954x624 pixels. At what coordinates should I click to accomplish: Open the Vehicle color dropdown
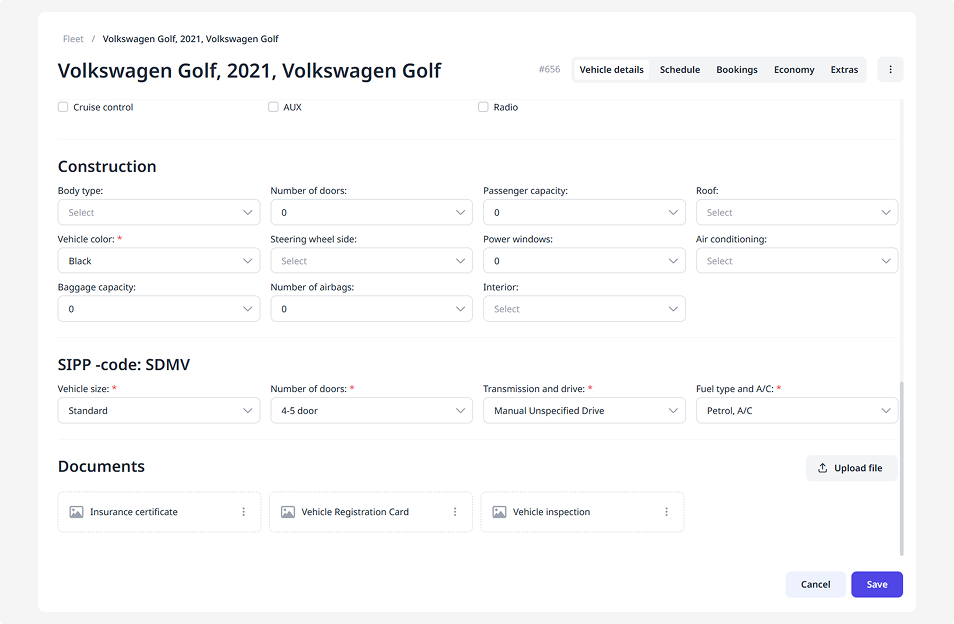pos(158,261)
